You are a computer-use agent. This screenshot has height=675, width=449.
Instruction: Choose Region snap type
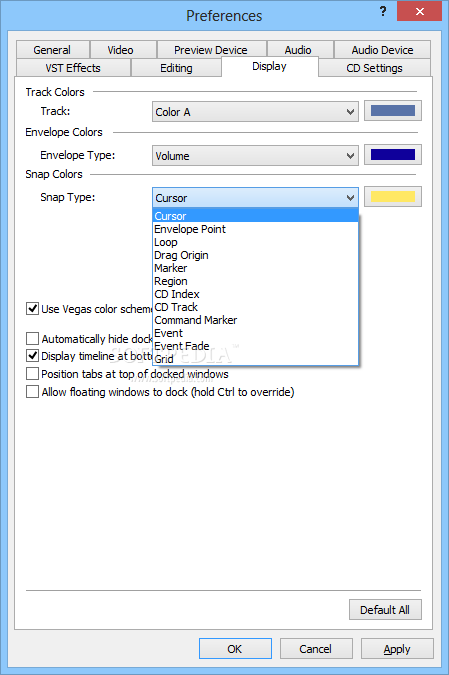click(255, 281)
